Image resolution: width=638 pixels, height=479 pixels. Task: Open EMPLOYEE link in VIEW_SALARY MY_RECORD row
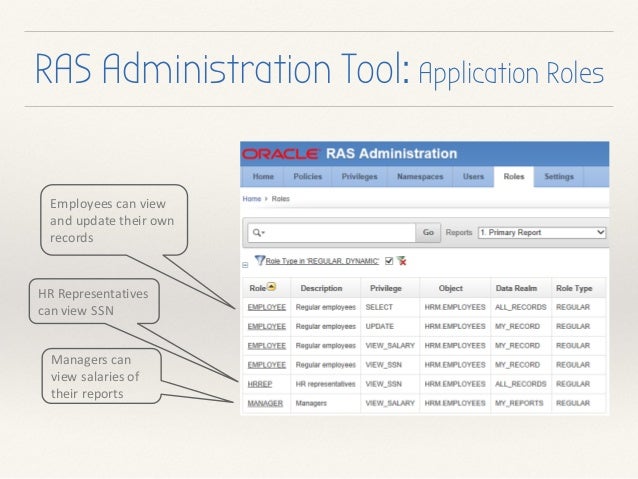click(267, 346)
